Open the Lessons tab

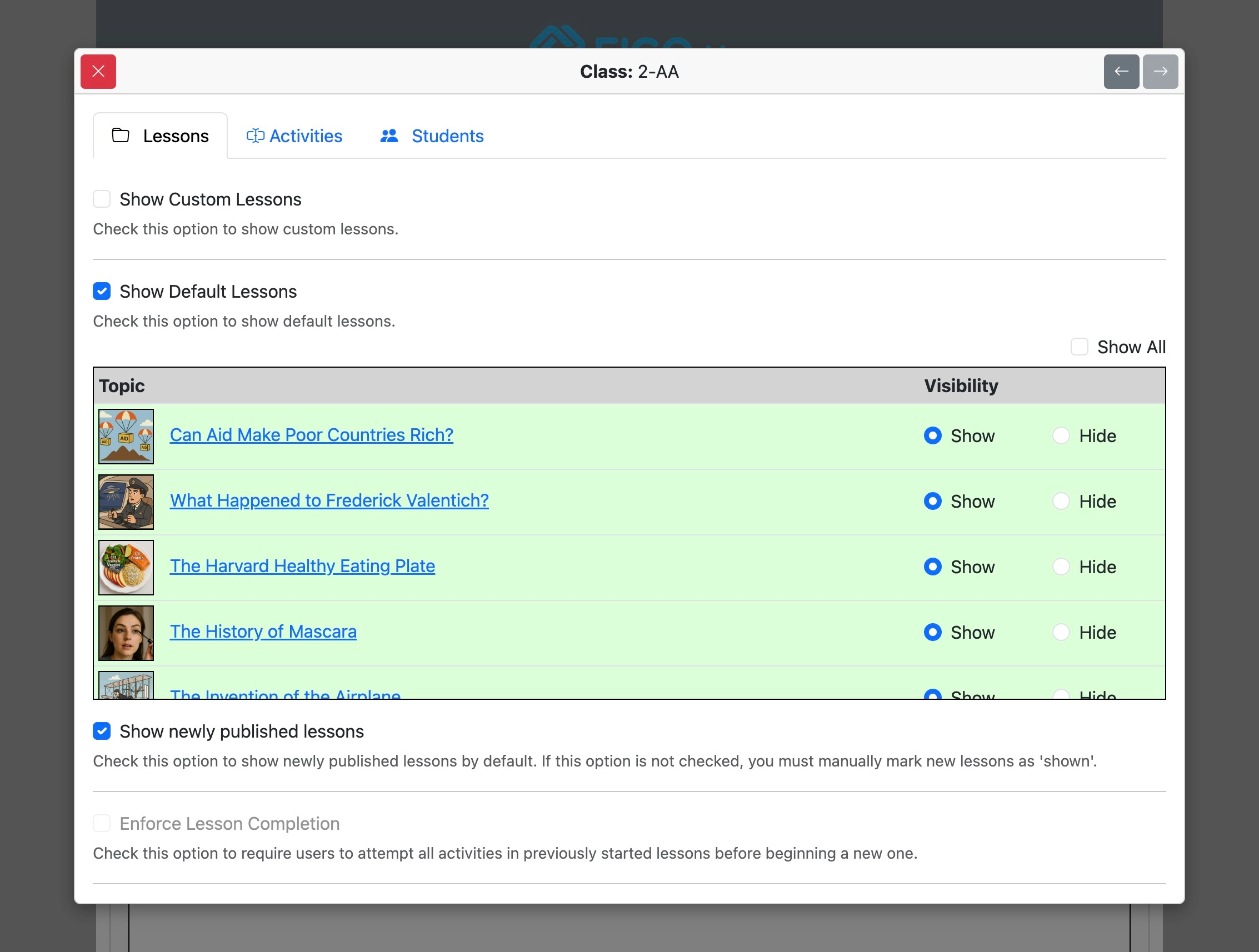(x=160, y=136)
